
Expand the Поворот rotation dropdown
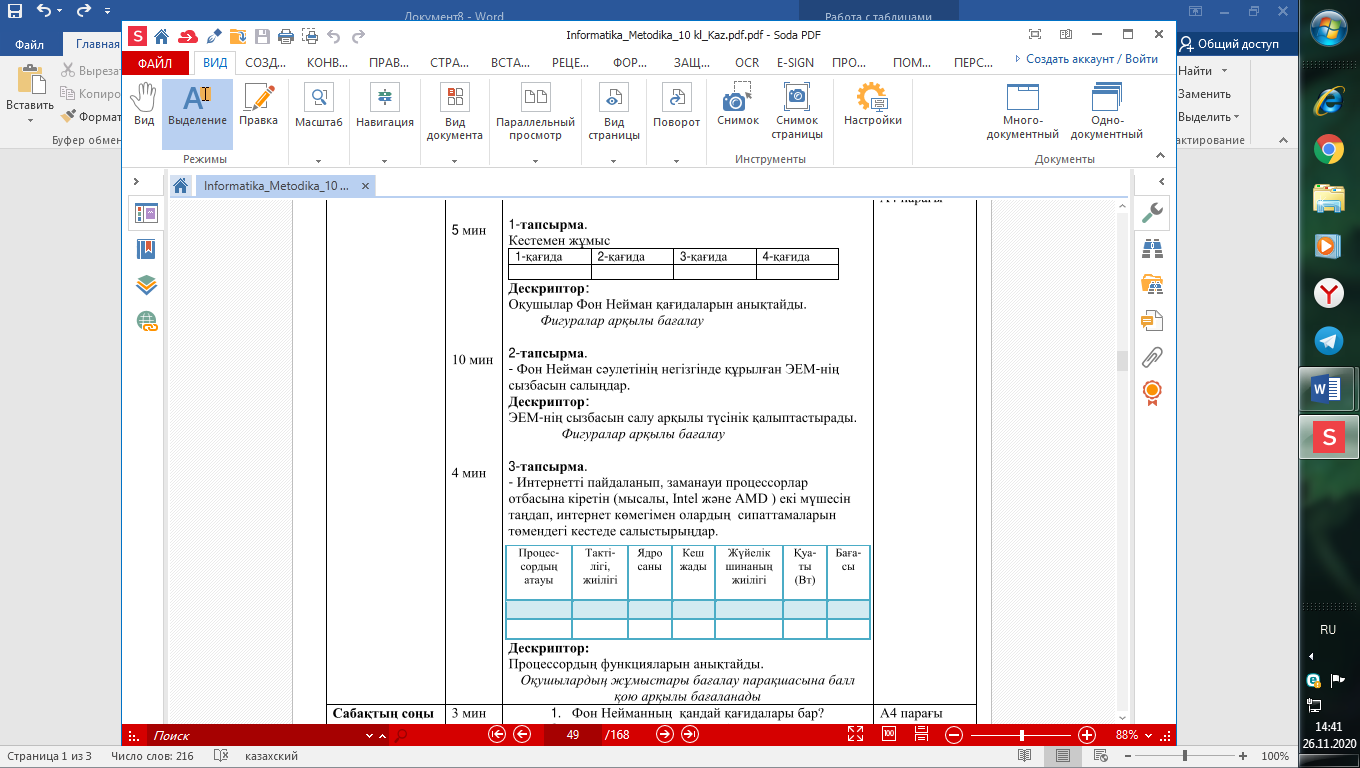coord(677,160)
